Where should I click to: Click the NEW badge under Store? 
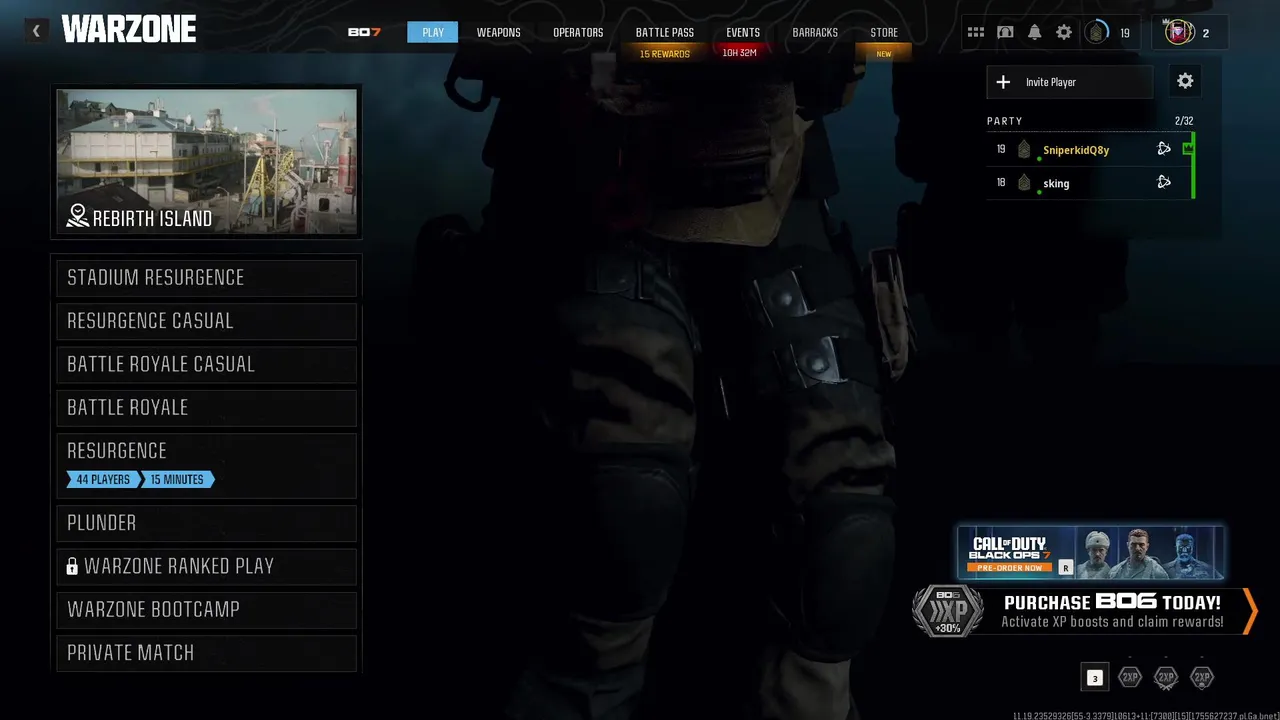tap(884, 54)
